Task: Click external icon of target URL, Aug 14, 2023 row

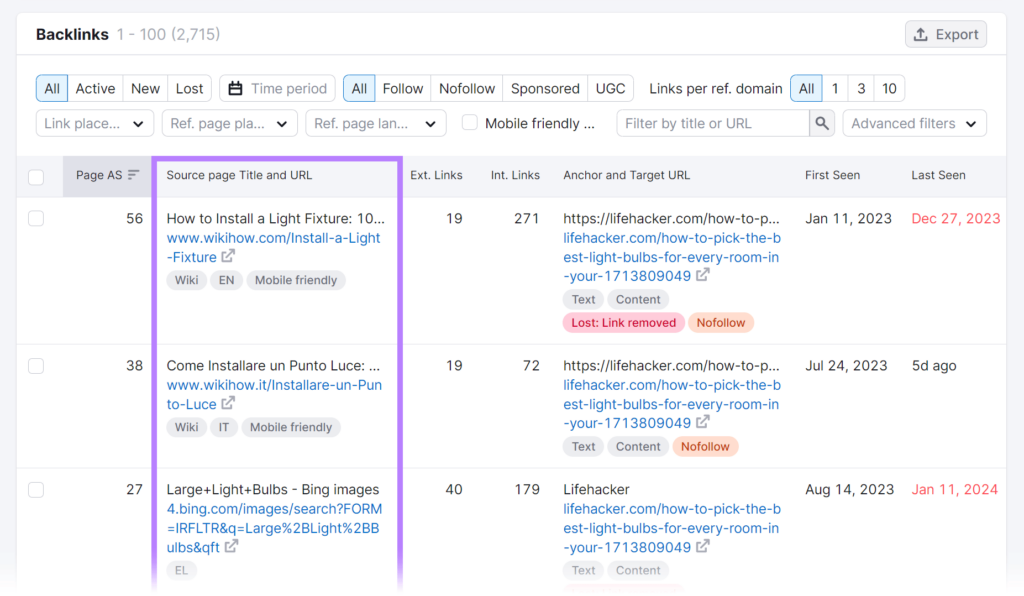Action: (x=703, y=546)
